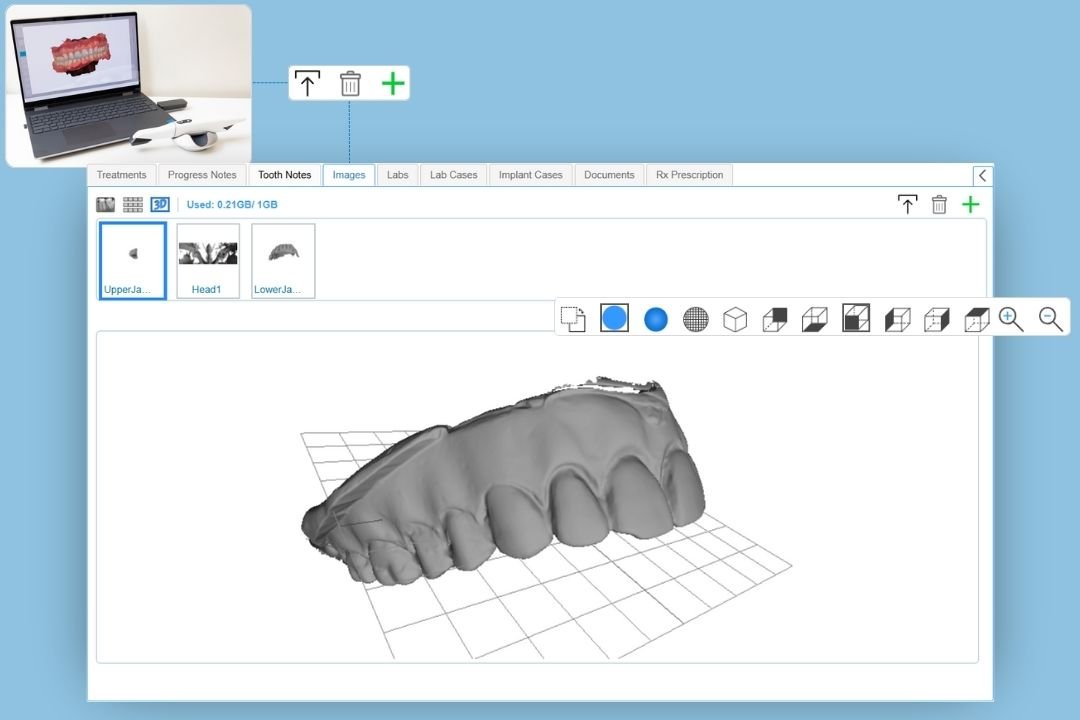The width and height of the screenshot is (1080, 720).
Task: Click the green upload arrow icon
Action: (907, 203)
